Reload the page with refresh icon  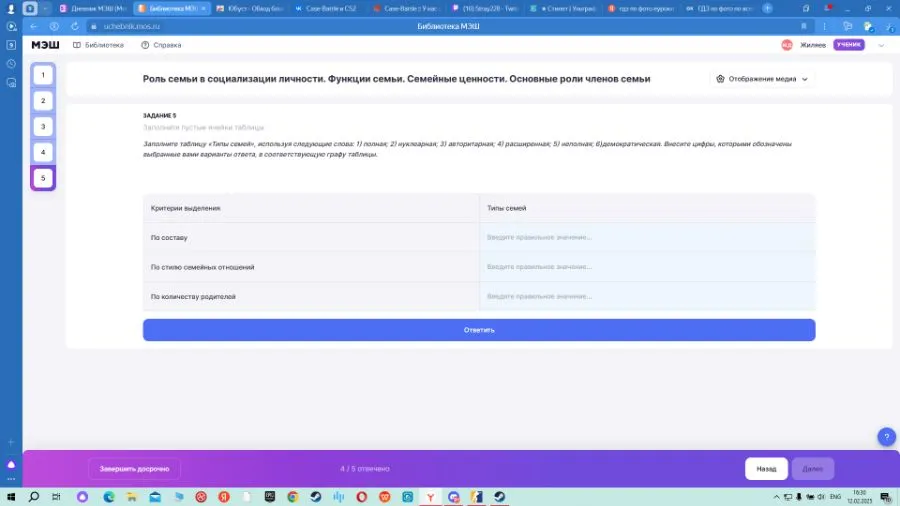click(x=75, y=26)
